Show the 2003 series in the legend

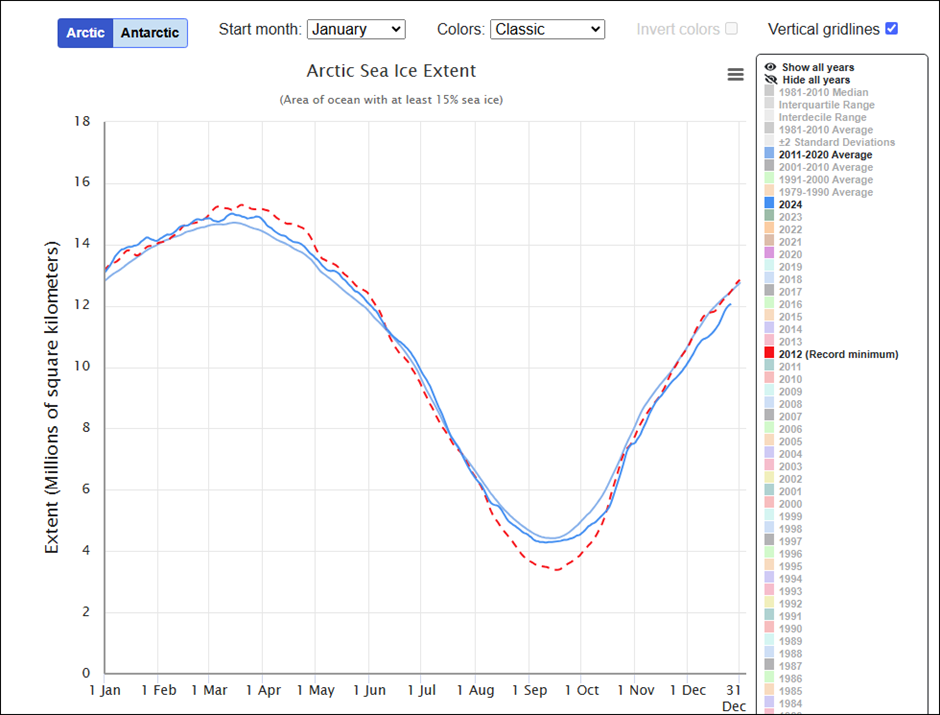coord(790,466)
